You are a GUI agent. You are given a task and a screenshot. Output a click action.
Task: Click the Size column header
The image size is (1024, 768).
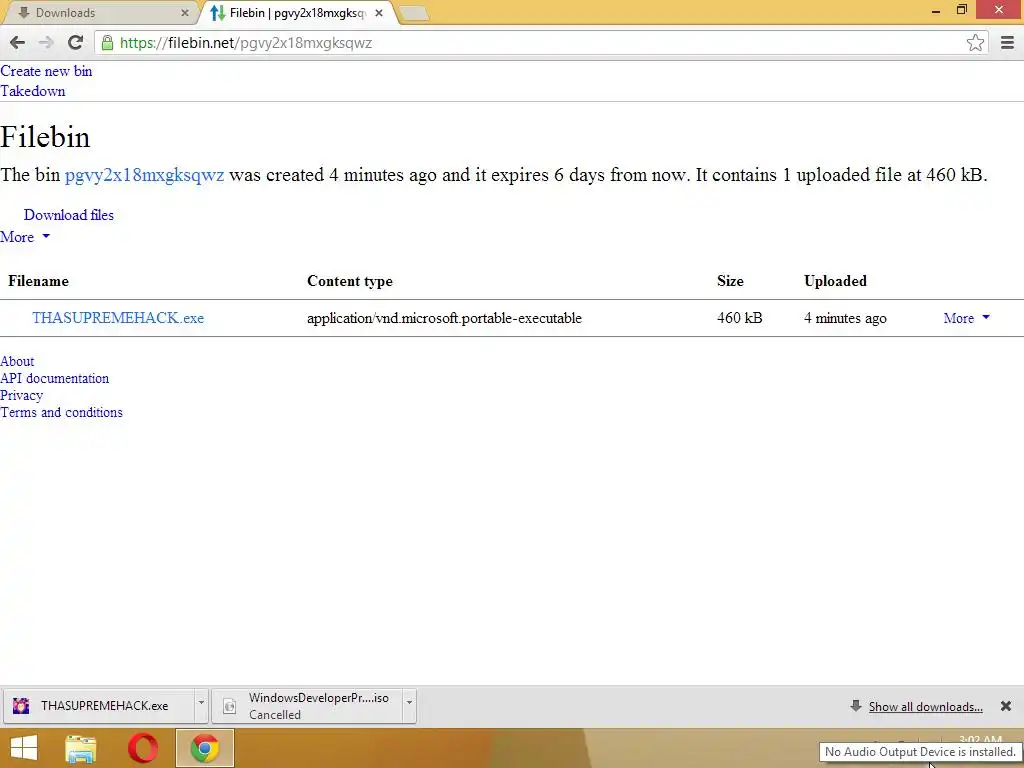pos(730,281)
